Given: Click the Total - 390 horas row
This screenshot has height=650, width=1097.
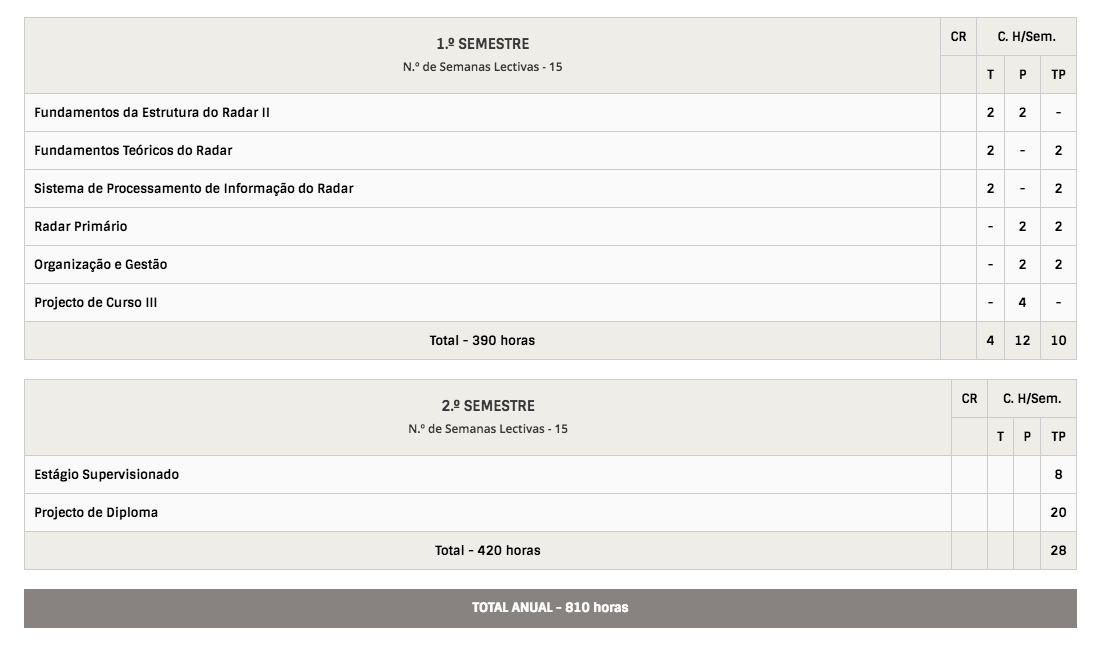Looking at the screenshot, I should 482,341.
